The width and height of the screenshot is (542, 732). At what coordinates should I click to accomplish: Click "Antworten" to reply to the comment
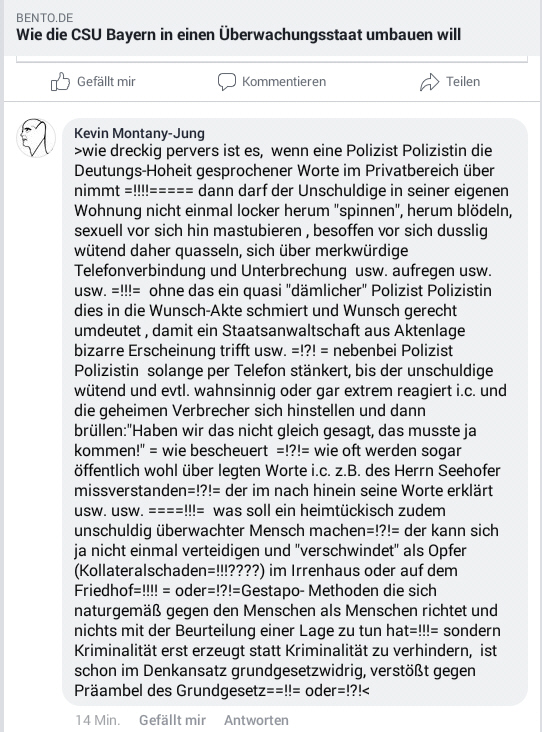(x=256, y=720)
